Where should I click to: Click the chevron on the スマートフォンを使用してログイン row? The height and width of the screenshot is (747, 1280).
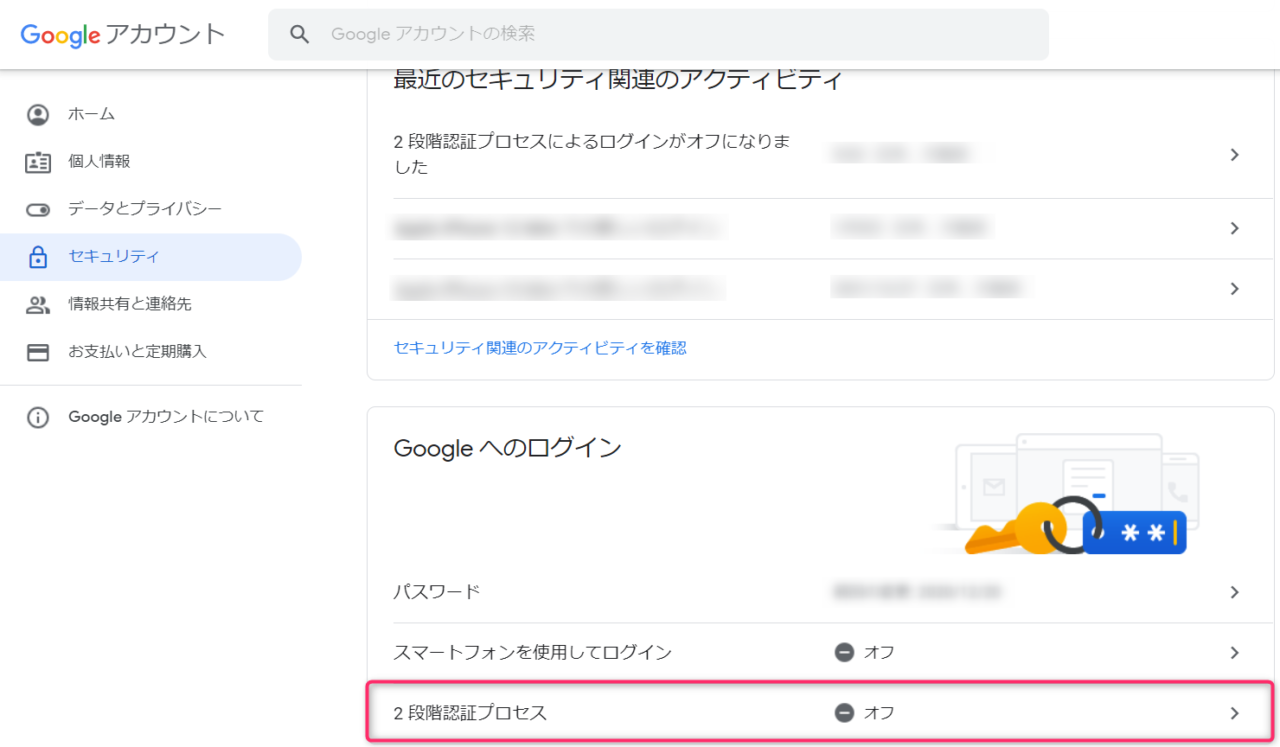[x=1235, y=653]
